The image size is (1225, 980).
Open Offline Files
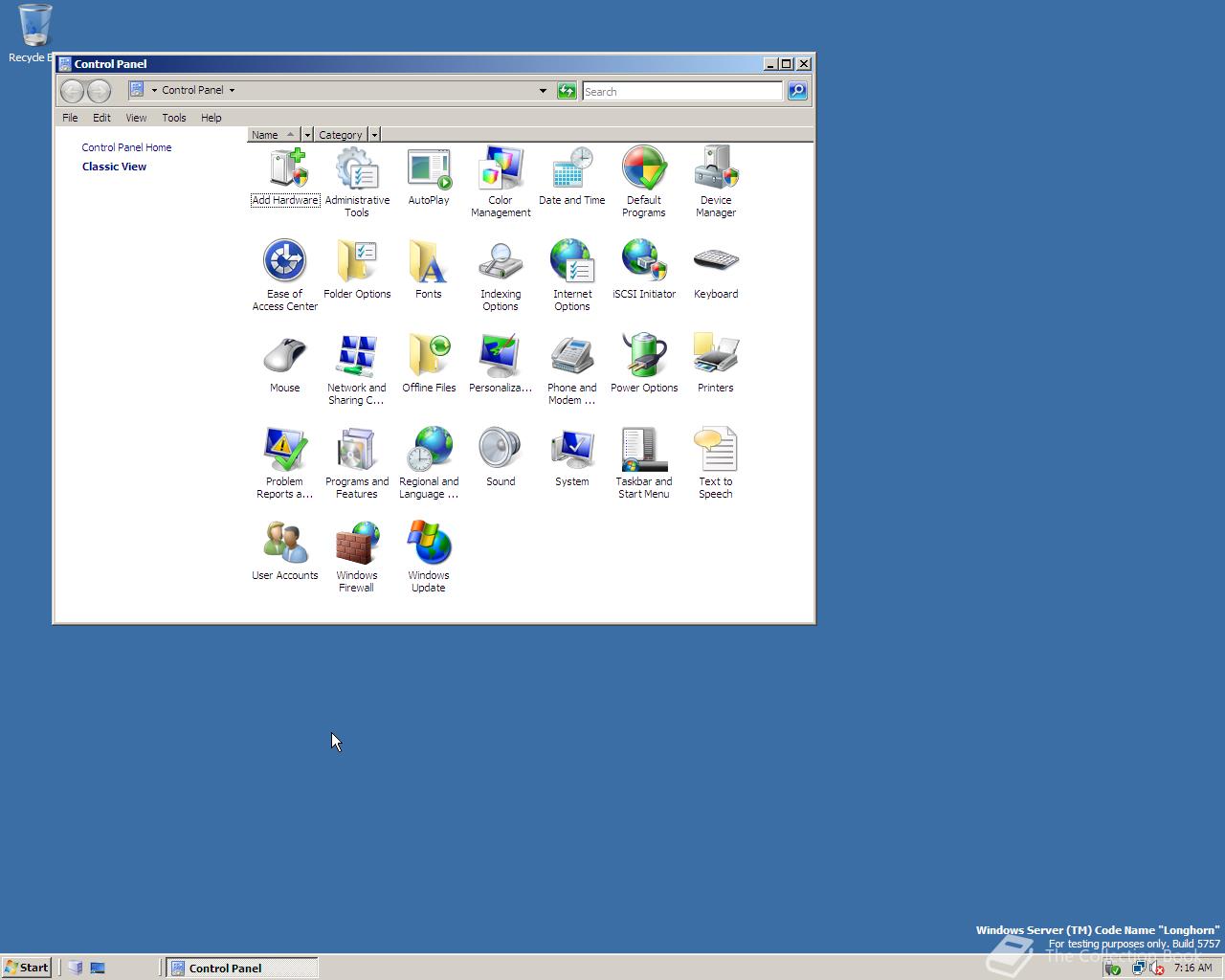pos(429,365)
